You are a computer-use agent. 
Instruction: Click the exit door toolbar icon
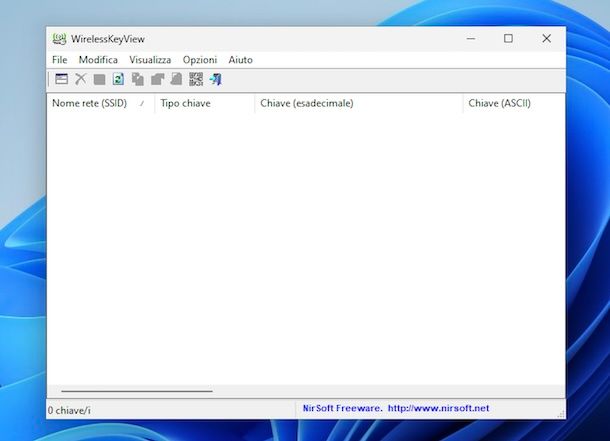(x=216, y=79)
